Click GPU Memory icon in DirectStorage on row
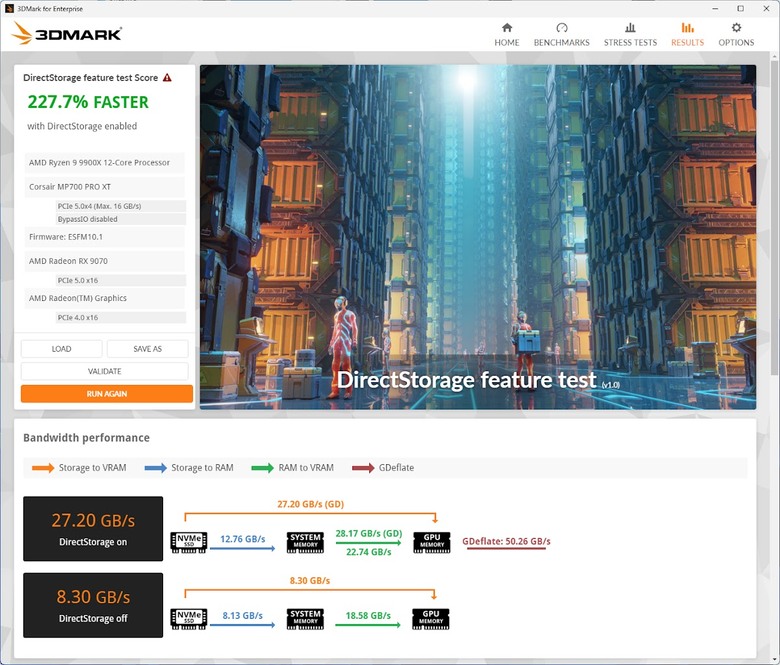The height and width of the screenshot is (665, 780). (x=432, y=542)
